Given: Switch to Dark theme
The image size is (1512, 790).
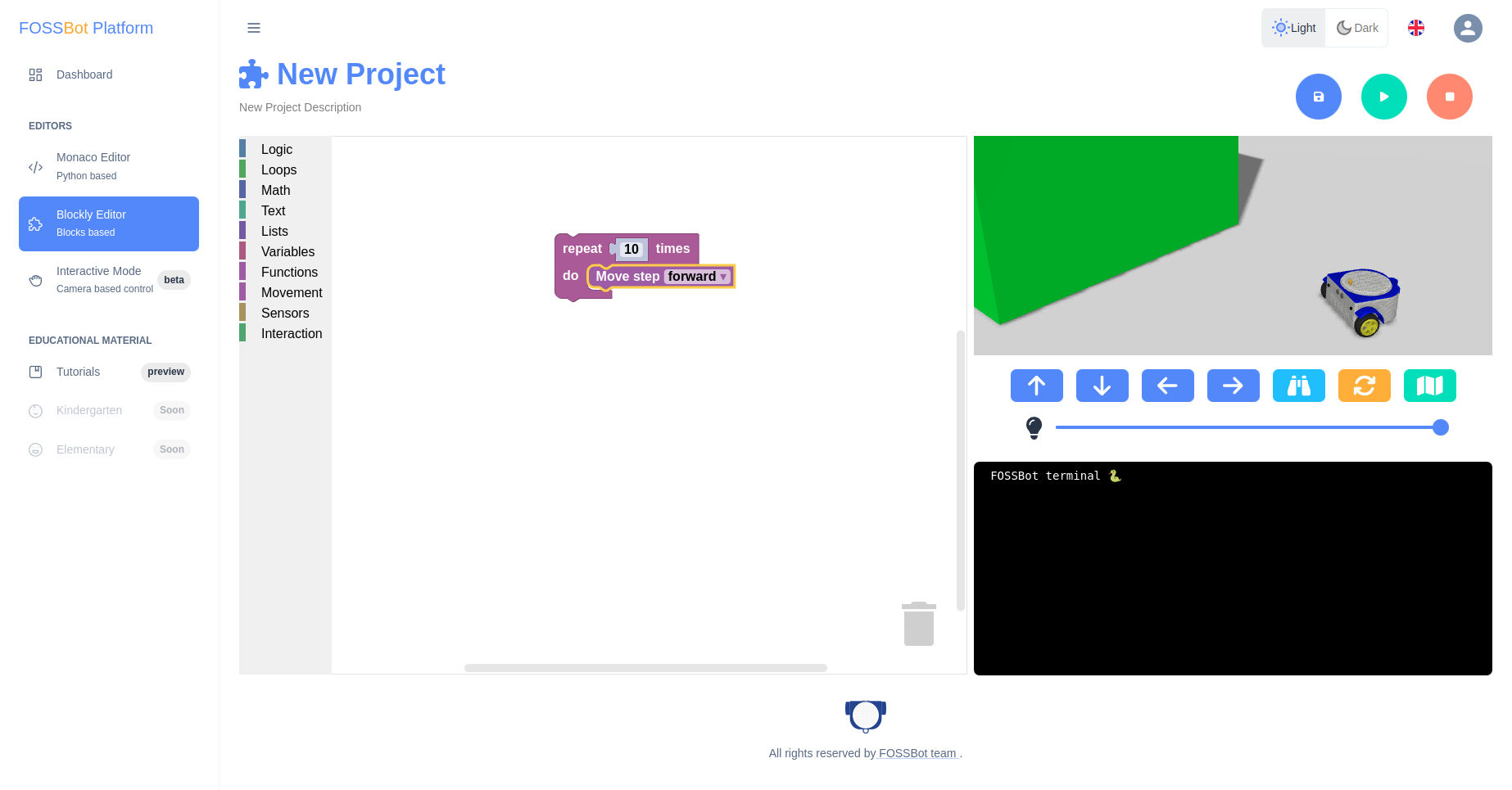Looking at the screenshot, I should pos(1356,27).
